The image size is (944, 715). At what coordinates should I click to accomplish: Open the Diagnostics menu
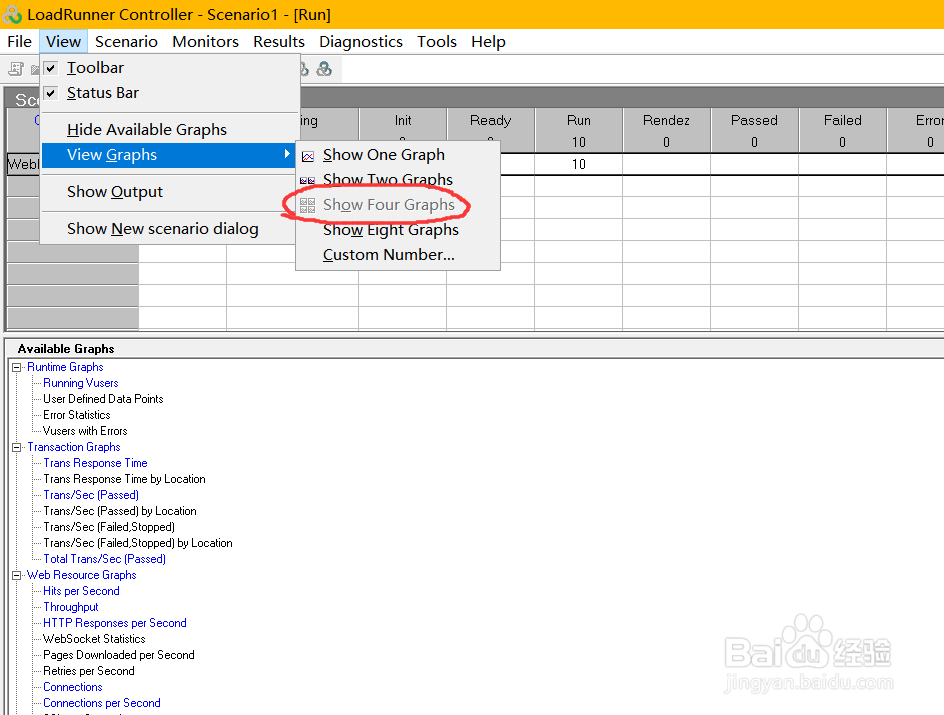click(361, 42)
